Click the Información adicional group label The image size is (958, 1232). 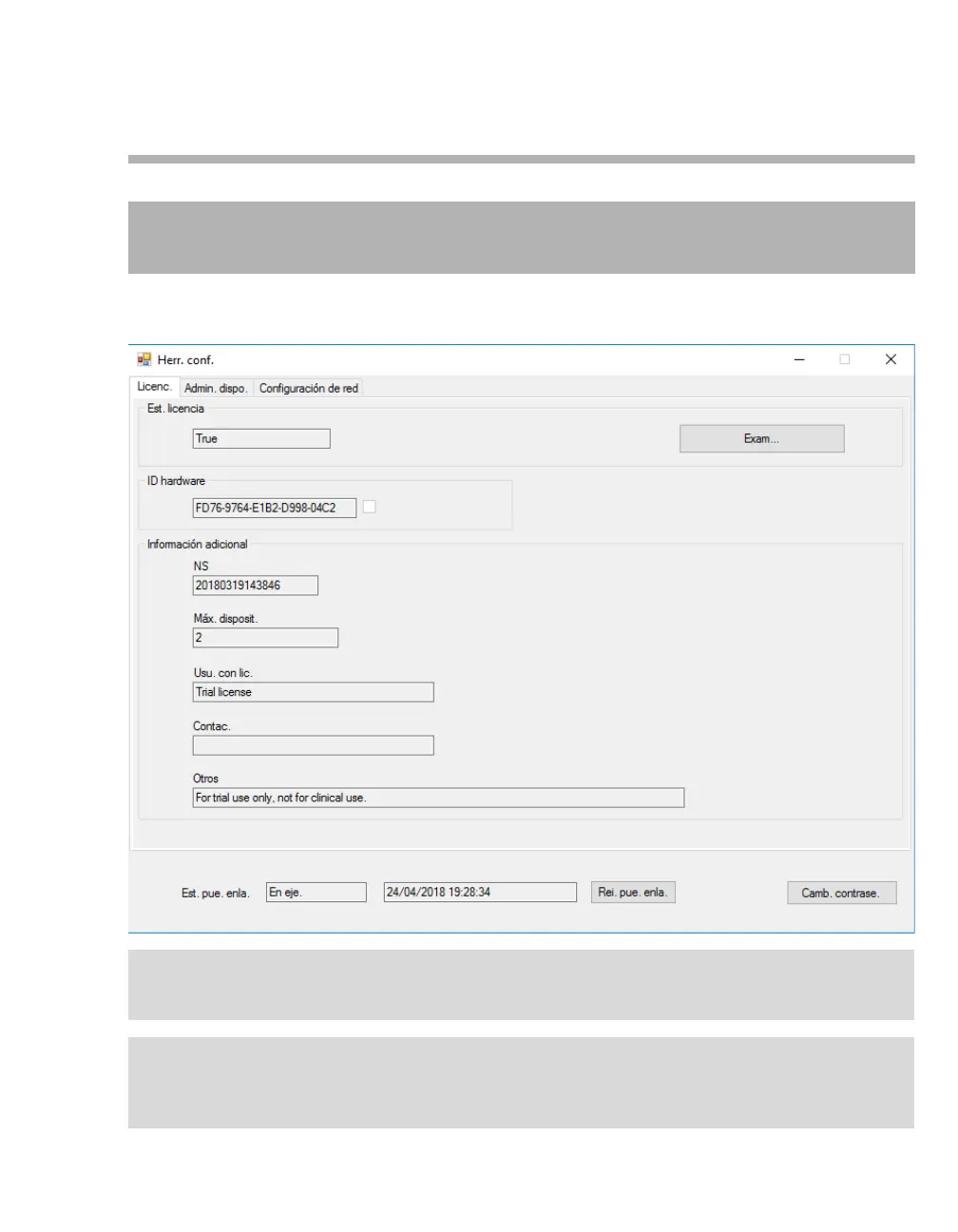(197, 544)
